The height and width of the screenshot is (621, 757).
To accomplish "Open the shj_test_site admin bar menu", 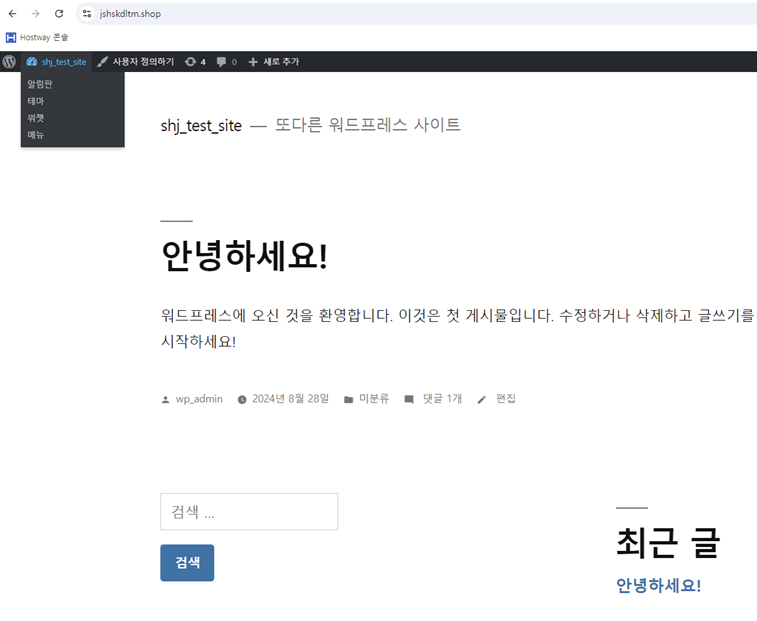I will tap(57, 62).
